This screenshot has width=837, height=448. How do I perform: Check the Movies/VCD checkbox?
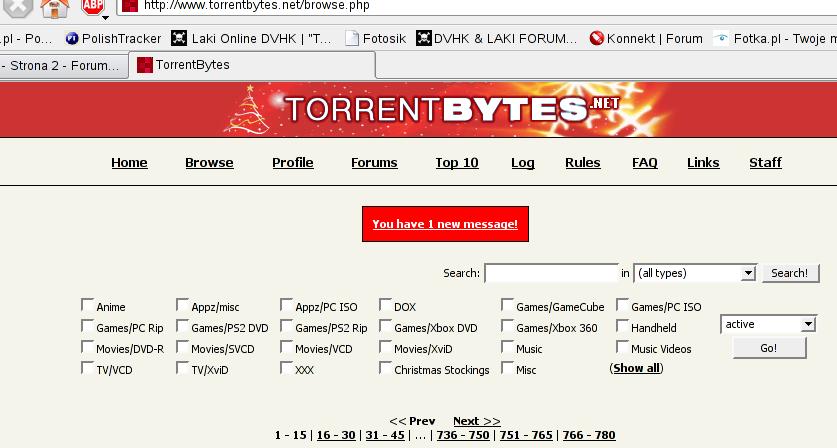pyautogui.click(x=286, y=347)
